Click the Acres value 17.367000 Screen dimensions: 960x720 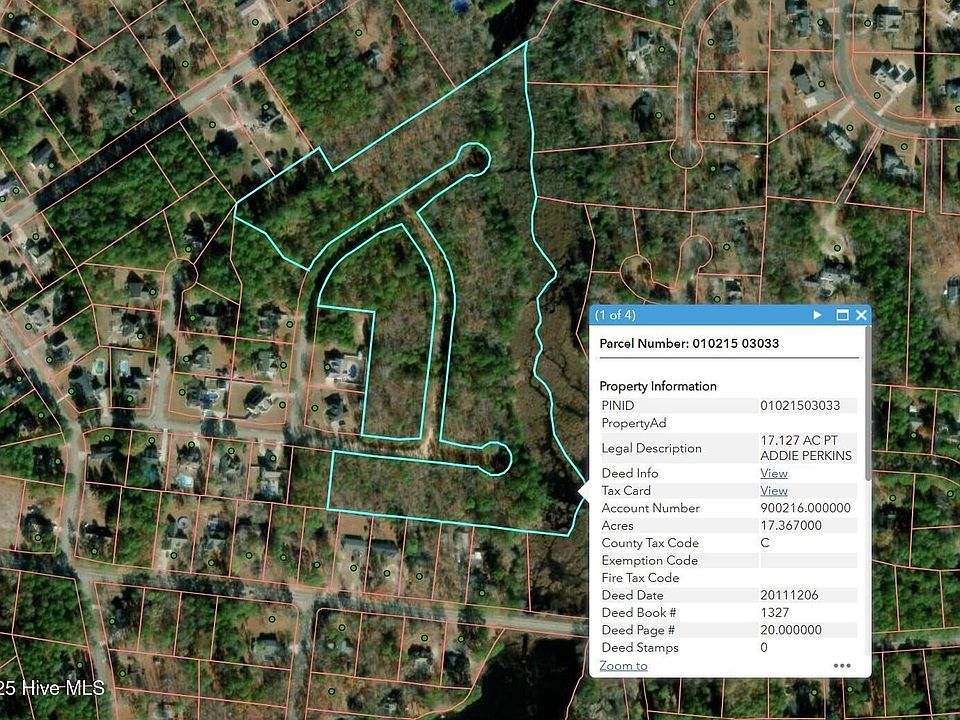791,526
